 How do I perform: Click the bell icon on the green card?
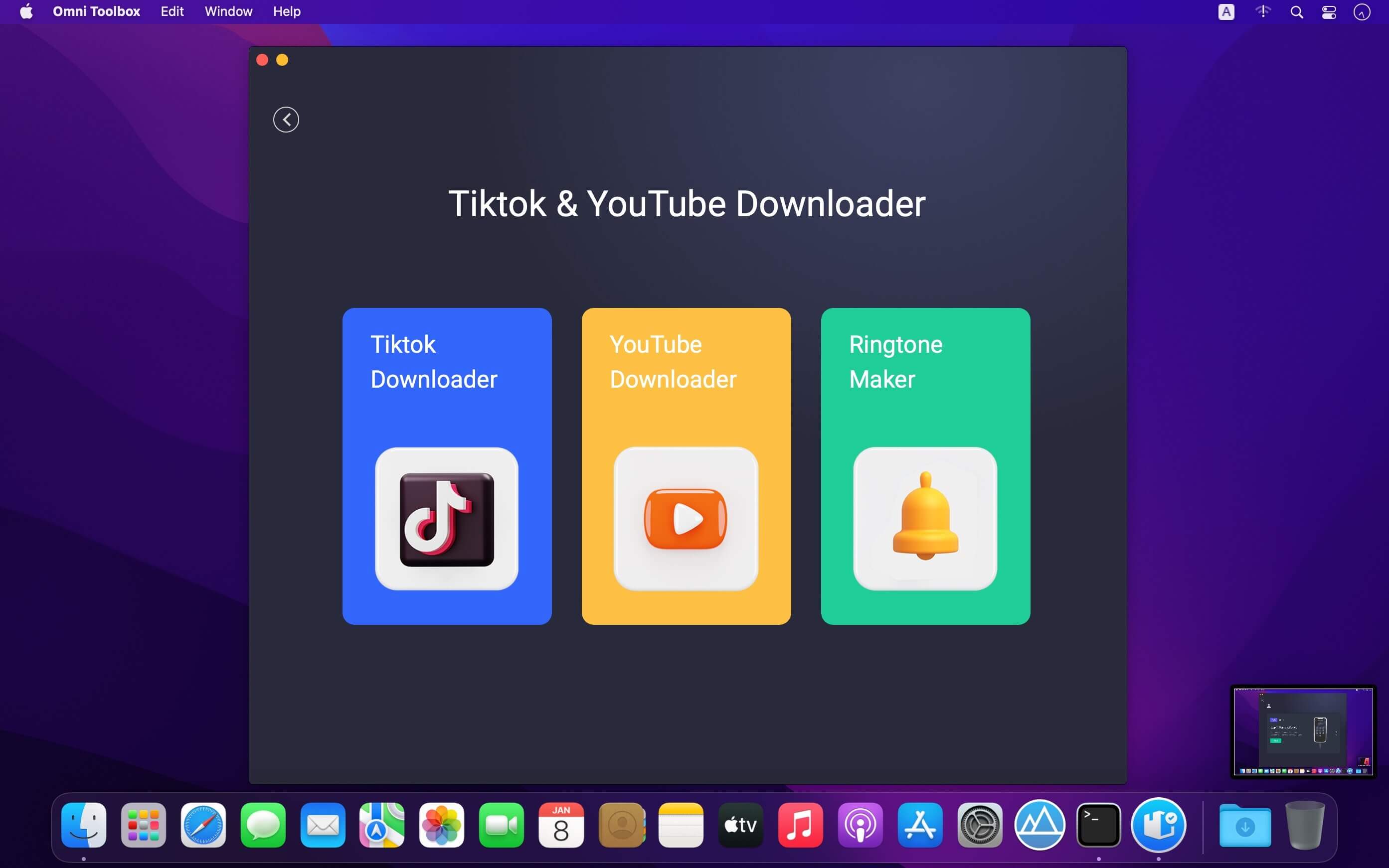pos(924,518)
